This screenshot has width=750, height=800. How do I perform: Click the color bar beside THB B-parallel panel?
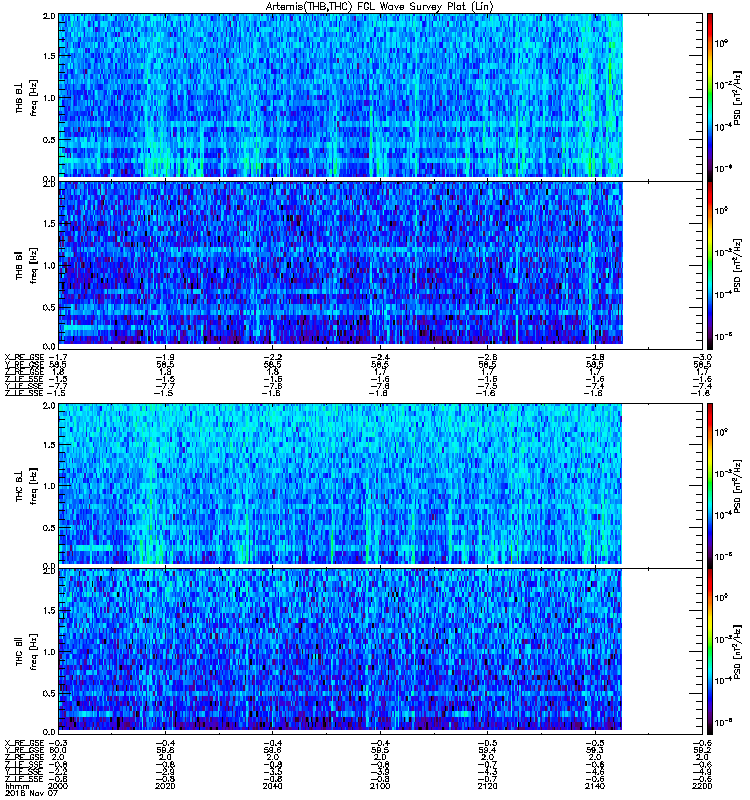[710, 265]
